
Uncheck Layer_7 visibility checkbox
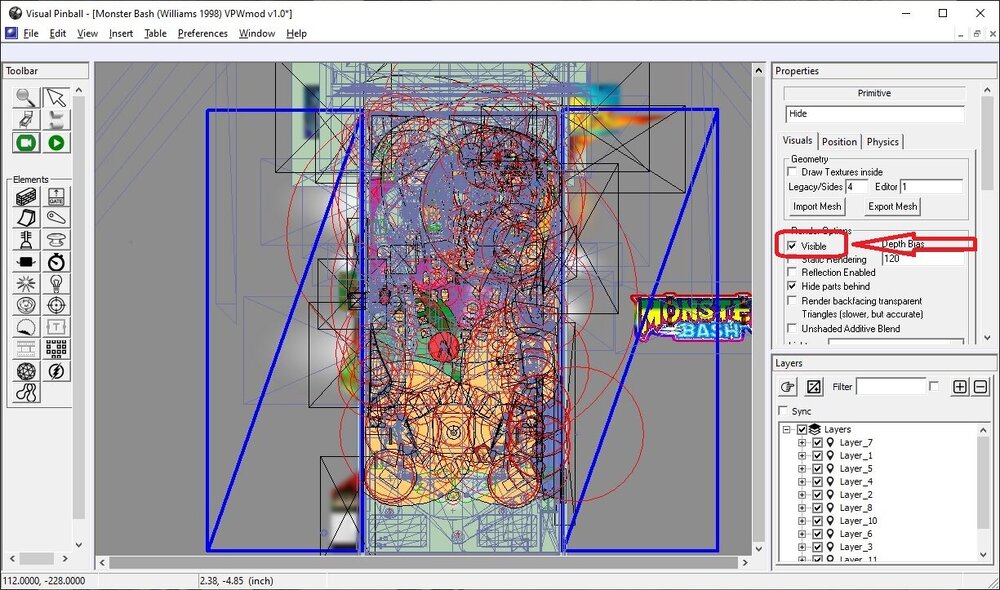tap(818, 443)
